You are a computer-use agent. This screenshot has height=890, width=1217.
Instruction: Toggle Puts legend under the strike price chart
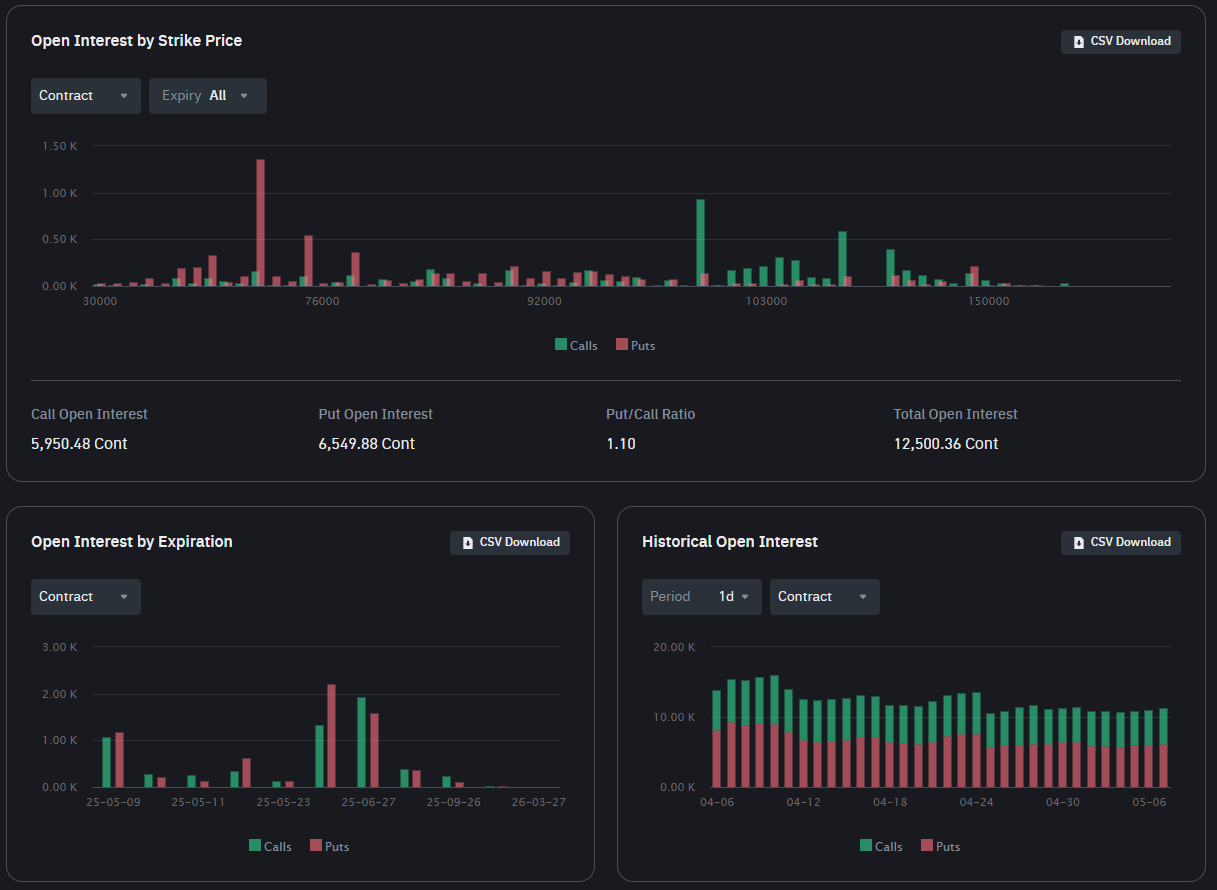[x=636, y=345]
